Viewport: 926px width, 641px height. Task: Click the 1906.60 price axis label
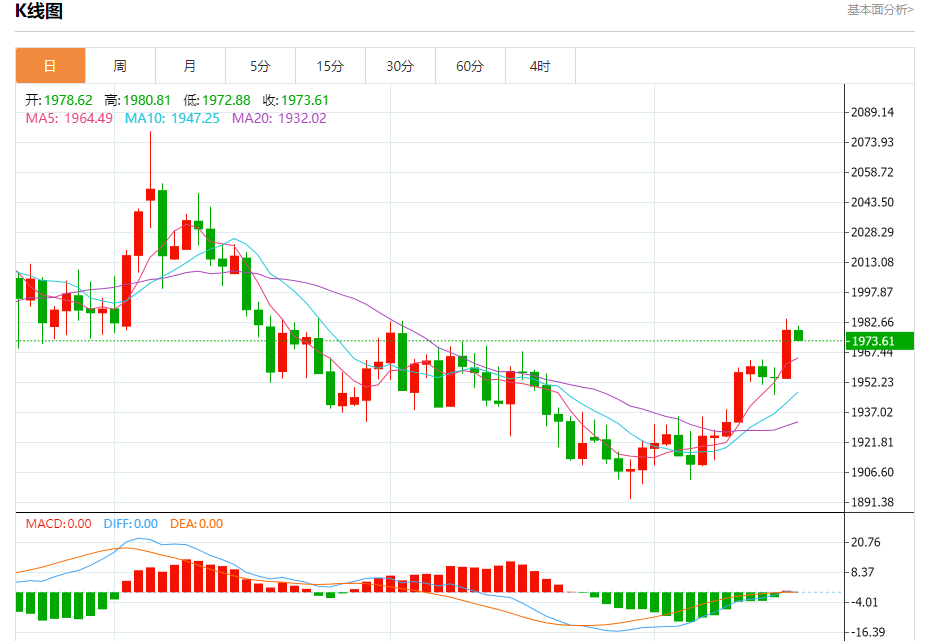pos(872,472)
